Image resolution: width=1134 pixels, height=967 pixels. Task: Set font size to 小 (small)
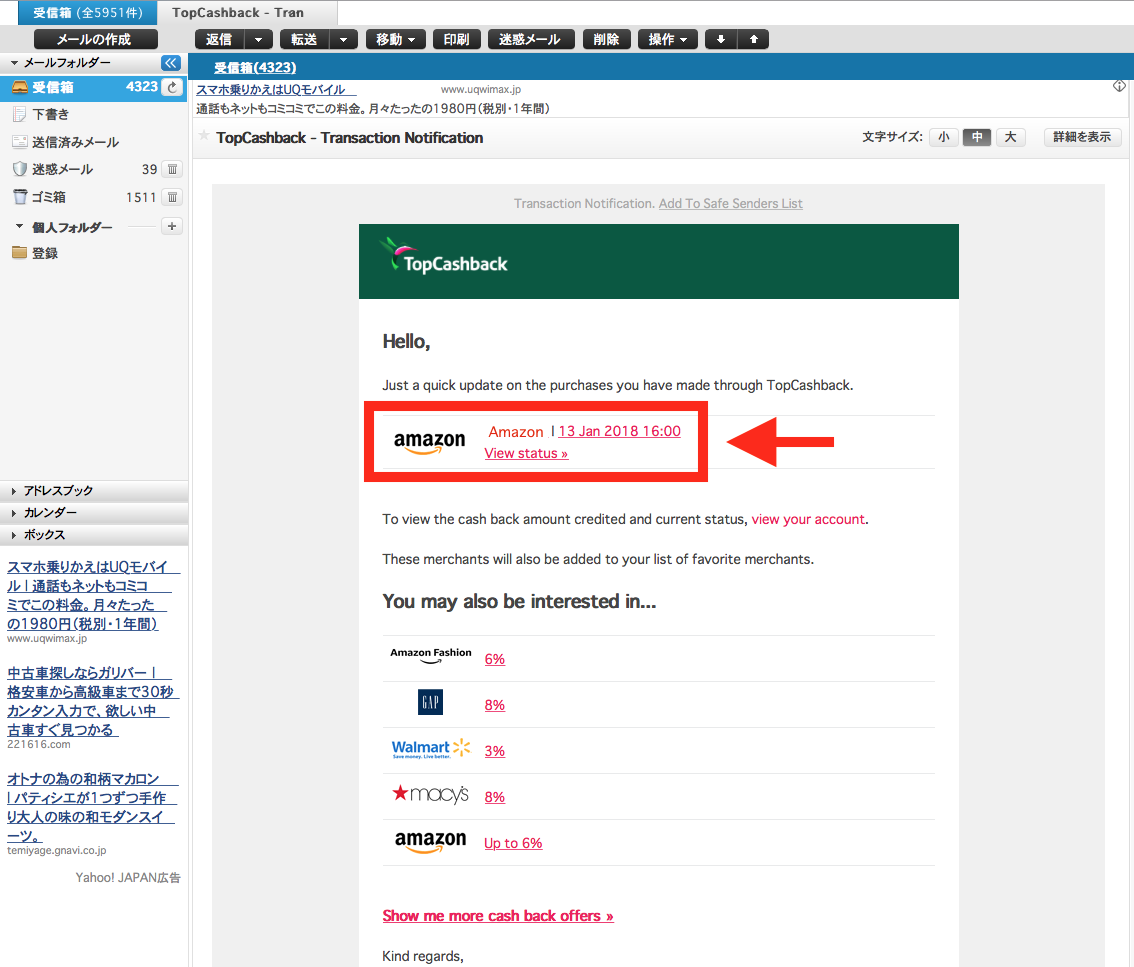(943, 137)
